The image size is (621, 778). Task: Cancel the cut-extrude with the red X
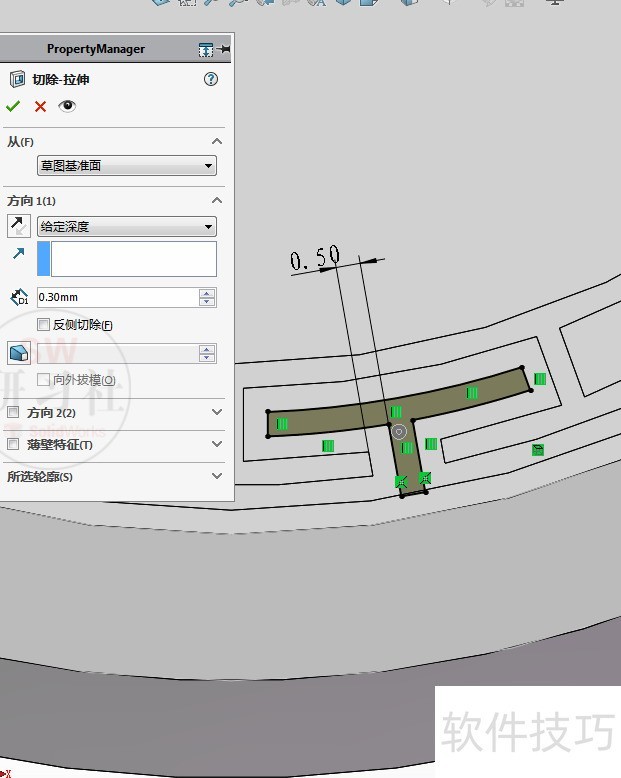(40, 106)
